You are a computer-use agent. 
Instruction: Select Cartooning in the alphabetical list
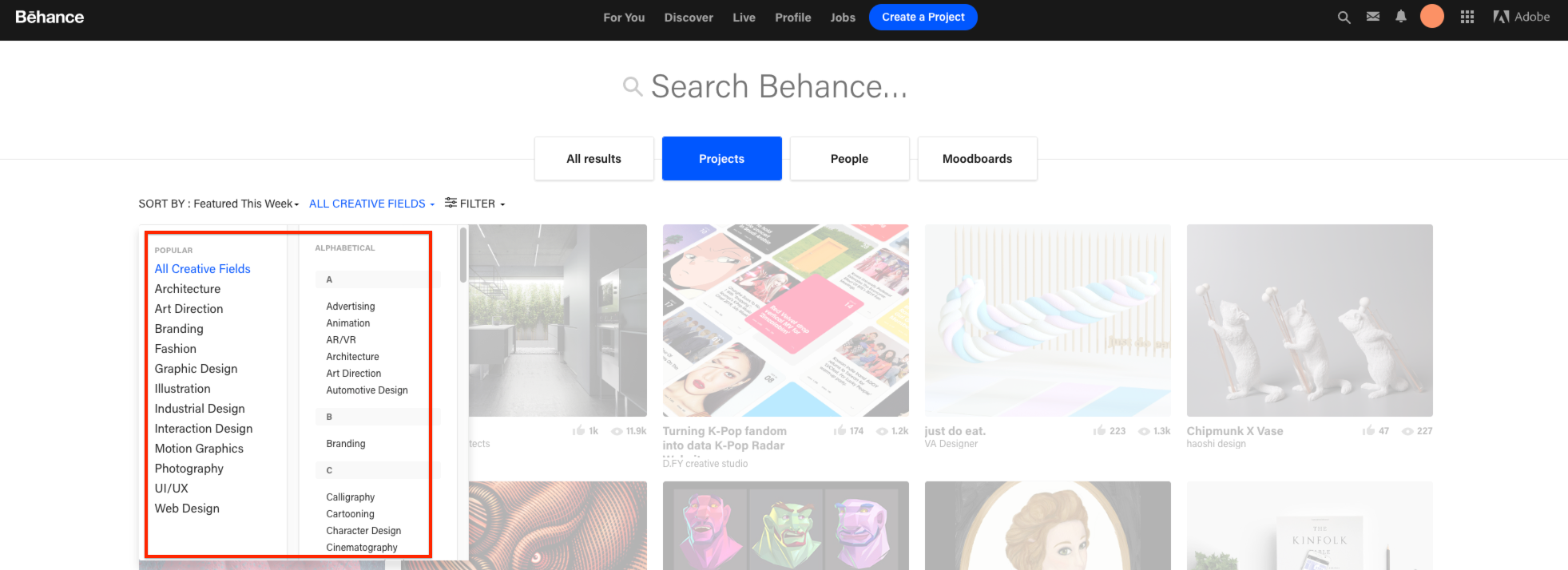351,514
